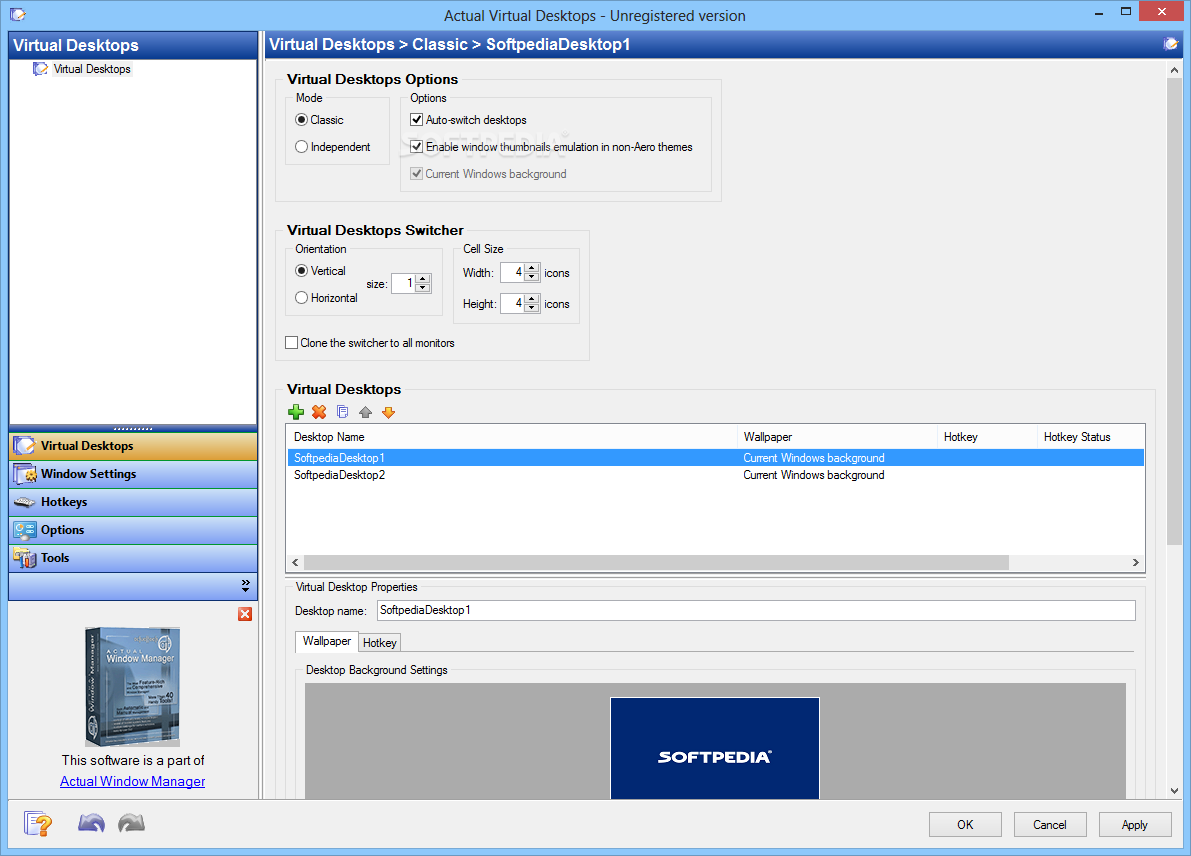This screenshot has height=856, width=1191.
Task: Open the Hotkeys section
Action: pyautogui.click(x=133, y=502)
